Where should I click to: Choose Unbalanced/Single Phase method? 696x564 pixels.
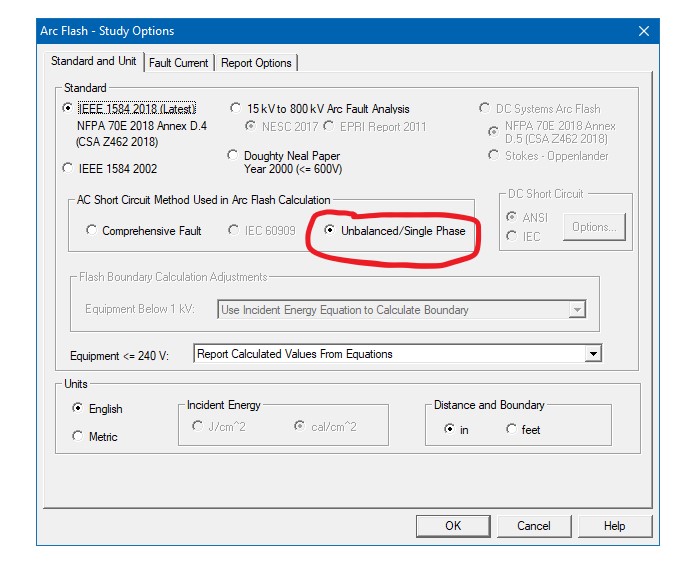click(x=332, y=231)
